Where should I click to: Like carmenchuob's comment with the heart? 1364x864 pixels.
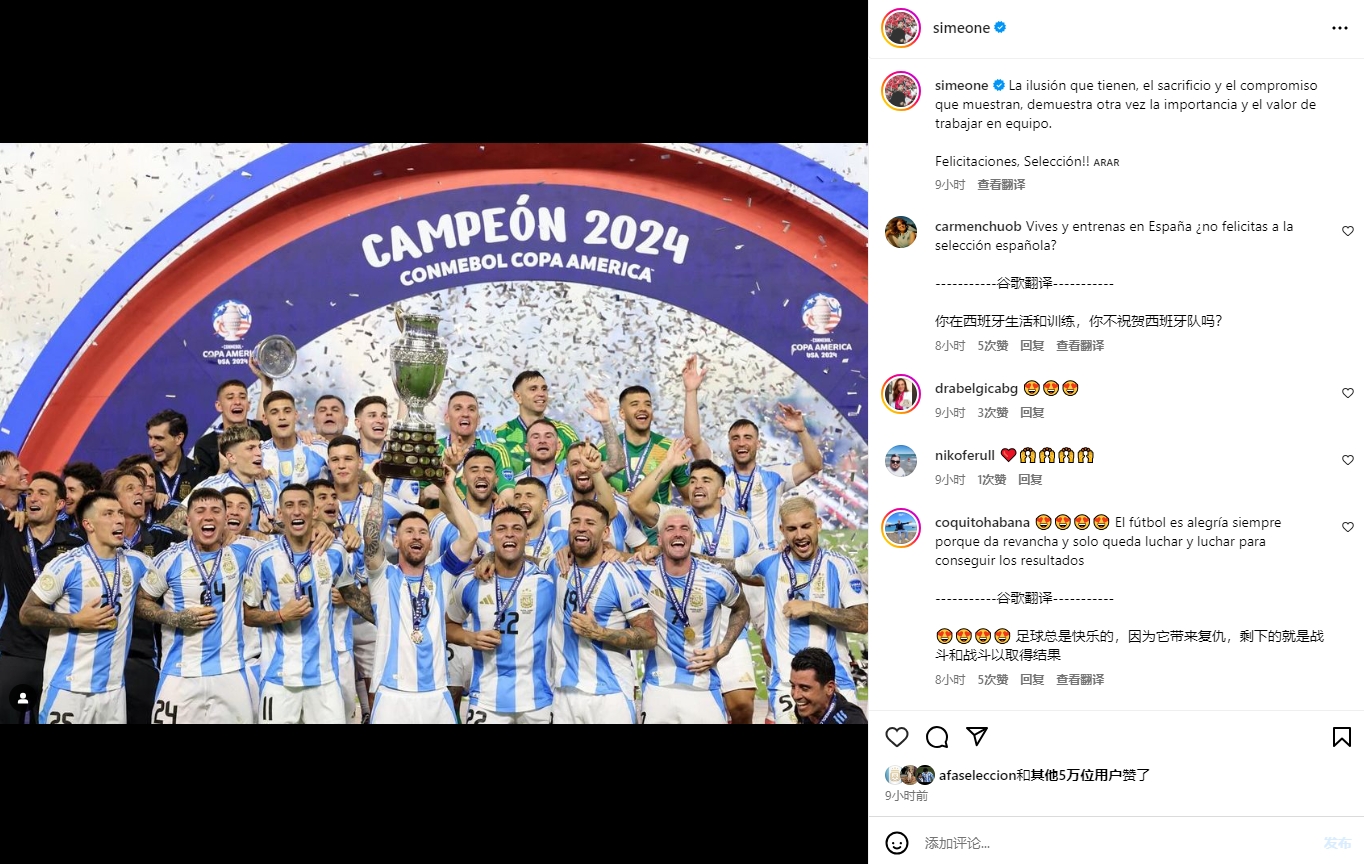1347,231
